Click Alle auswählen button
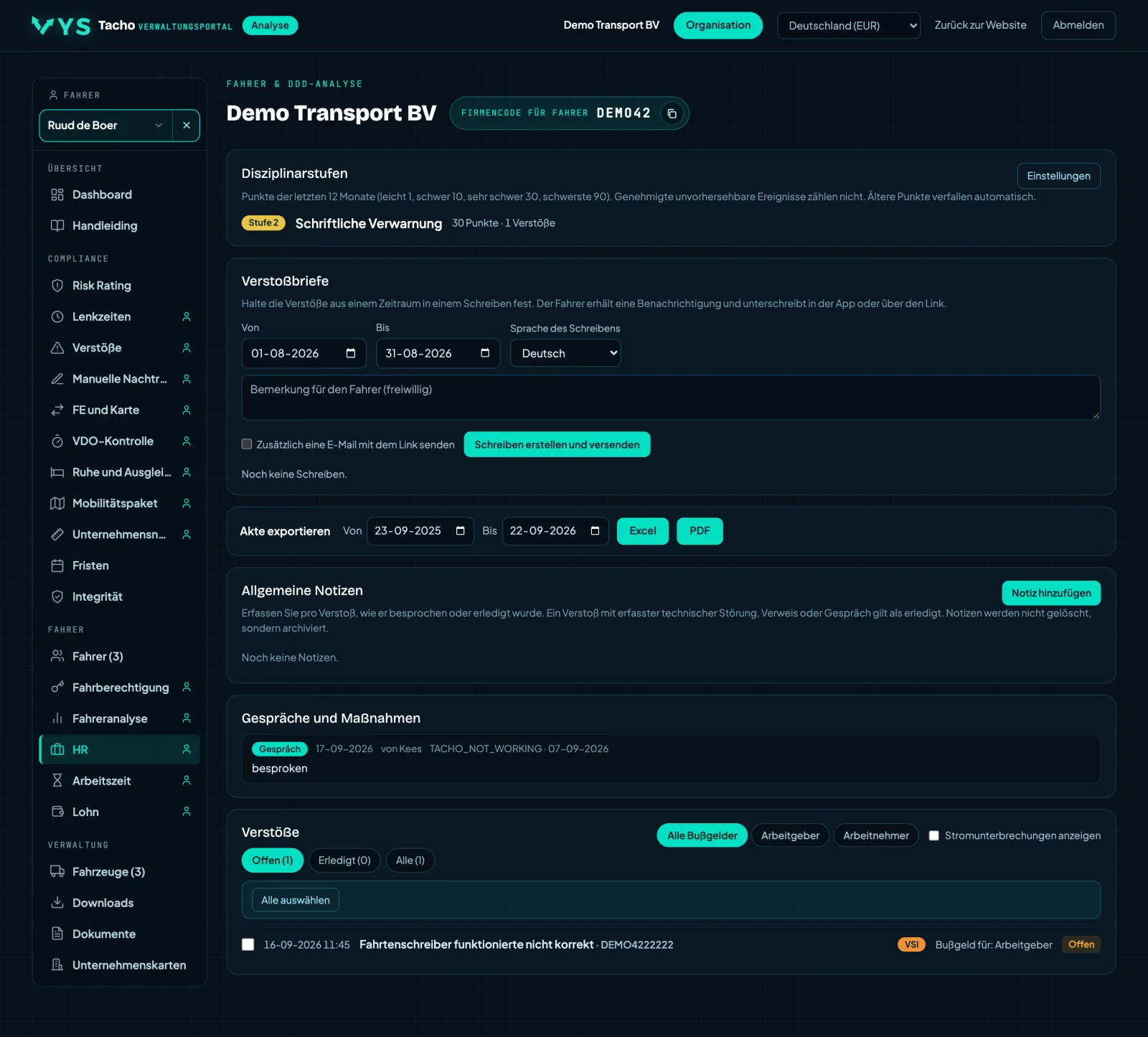The height and width of the screenshot is (1037, 1148). (x=296, y=900)
